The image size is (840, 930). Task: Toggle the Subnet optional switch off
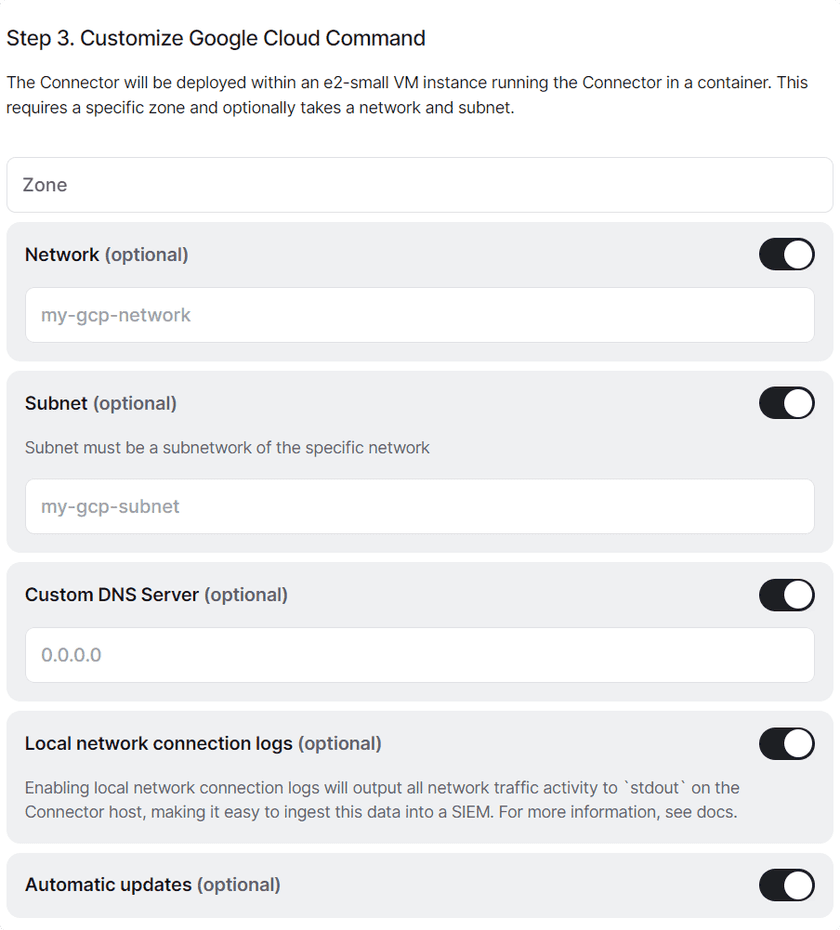click(x=786, y=403)
